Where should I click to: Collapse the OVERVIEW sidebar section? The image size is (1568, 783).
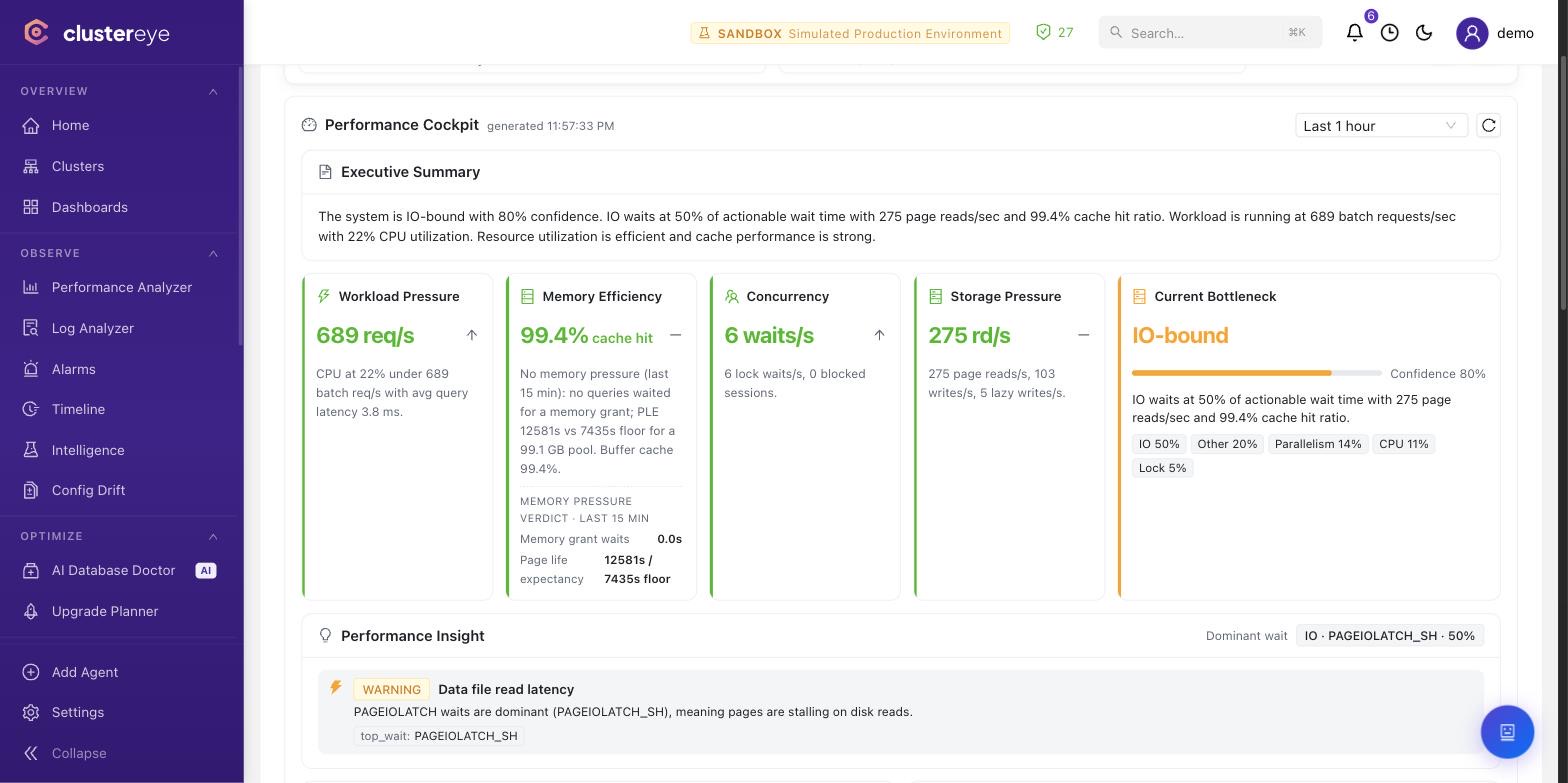pyautogui.click(x=213, y=91)
